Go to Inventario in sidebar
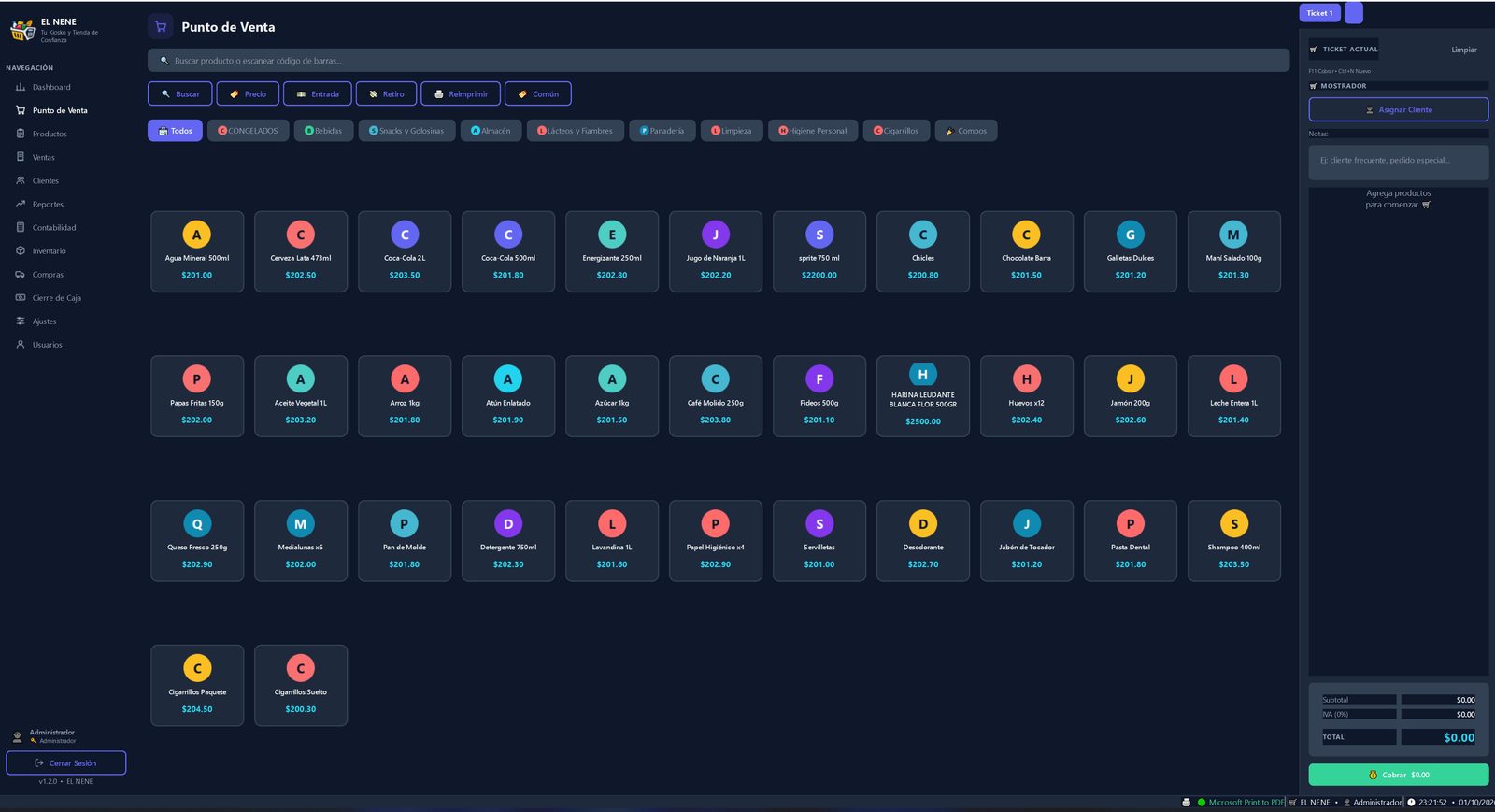This screenshot has height=812, width=1495. (x=49, y=250)
